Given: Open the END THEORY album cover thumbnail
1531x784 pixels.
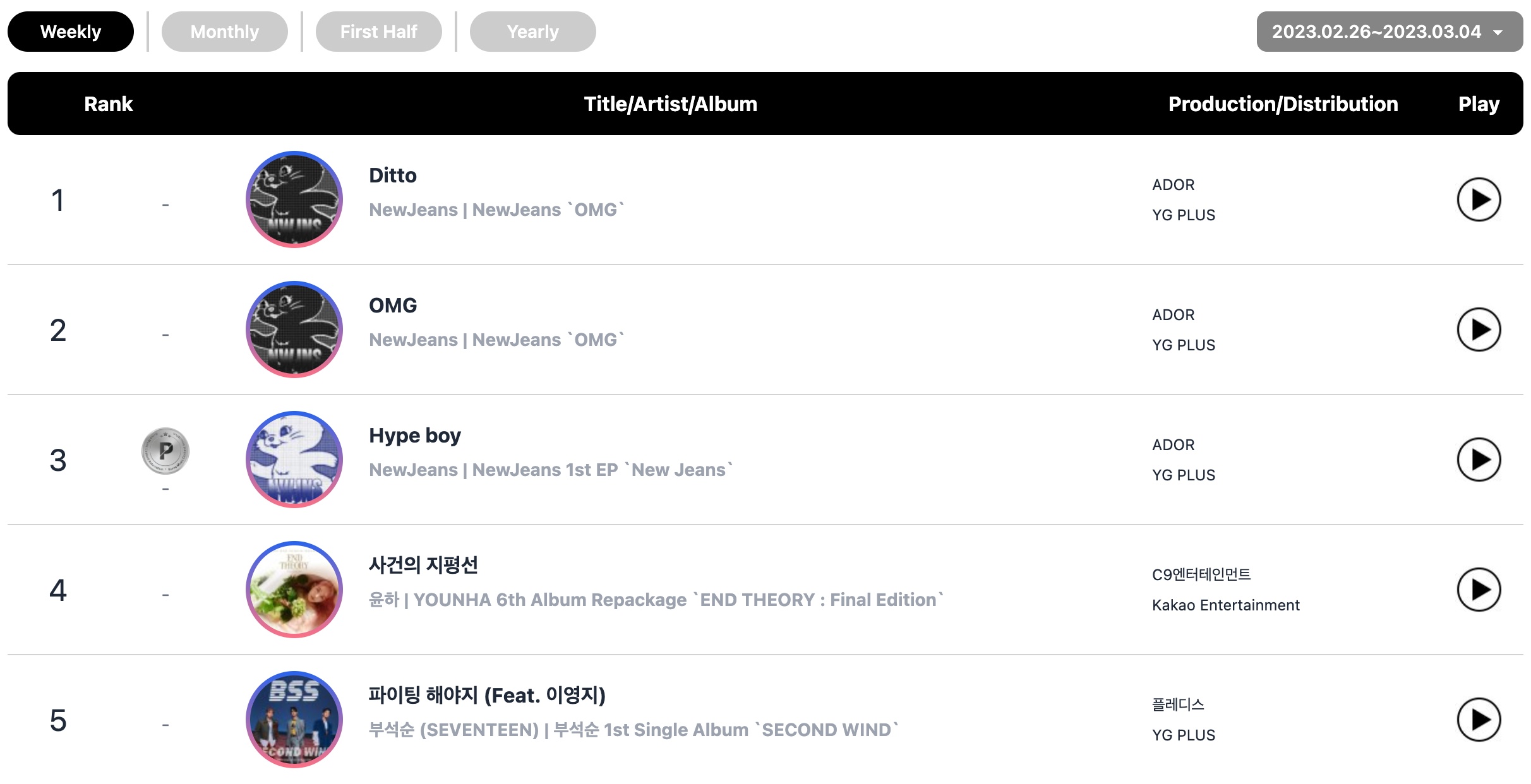Looking at the screenshot, I should pyautogui.click(x=294, y=590).
